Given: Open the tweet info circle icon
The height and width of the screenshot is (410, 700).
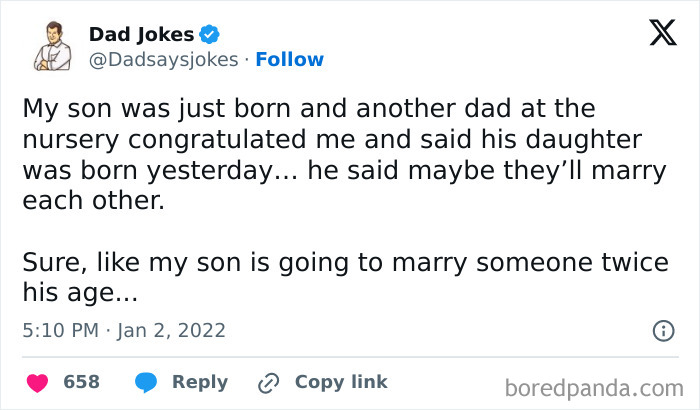Looking at the screenshot, I should (x=661, y=329).
